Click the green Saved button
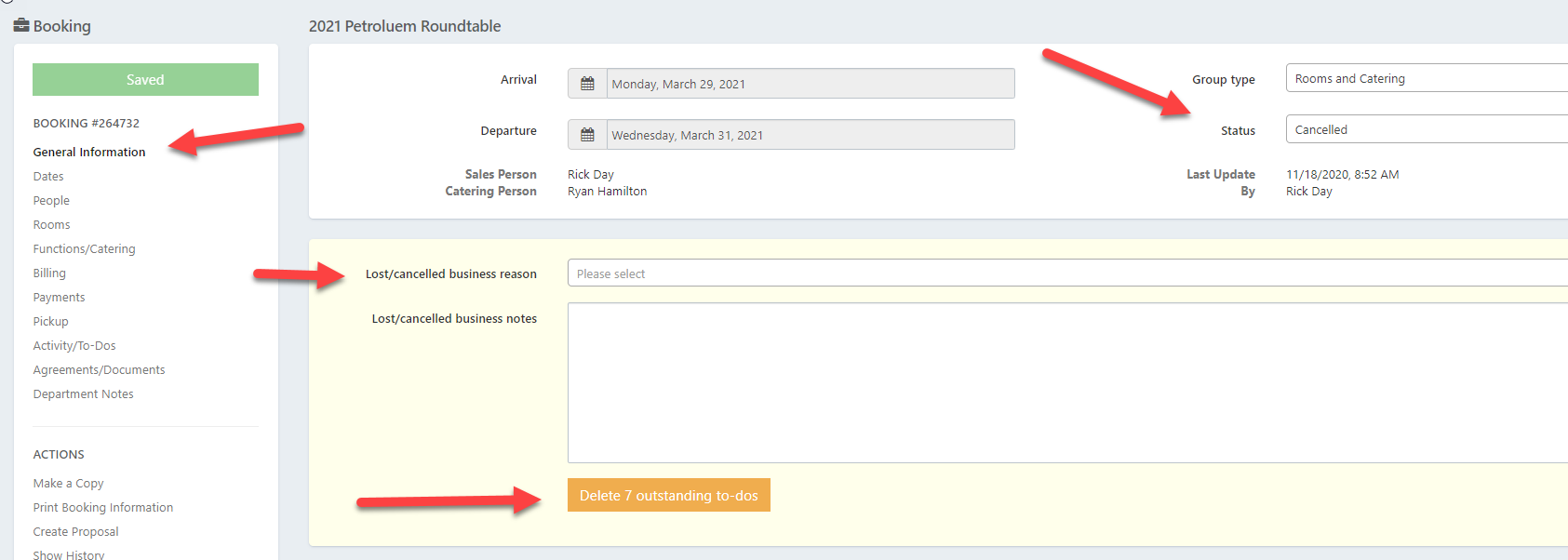 [x=145, y=80]
